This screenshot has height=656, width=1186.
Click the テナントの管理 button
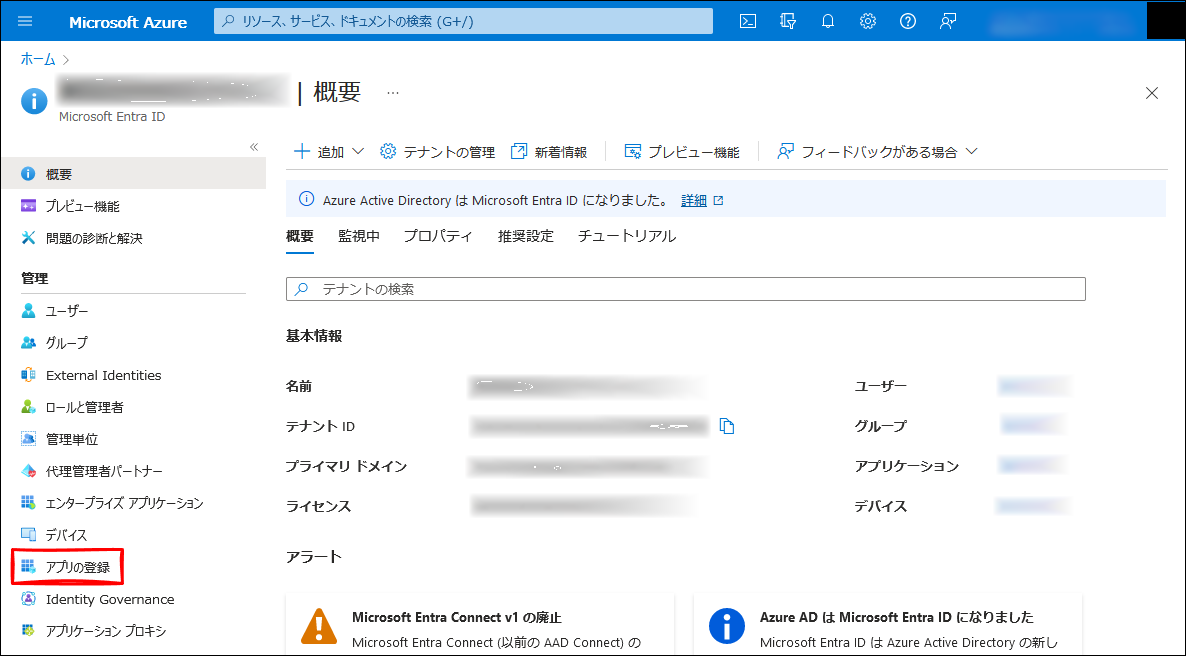pyautogui.click(x=438, y=152)
